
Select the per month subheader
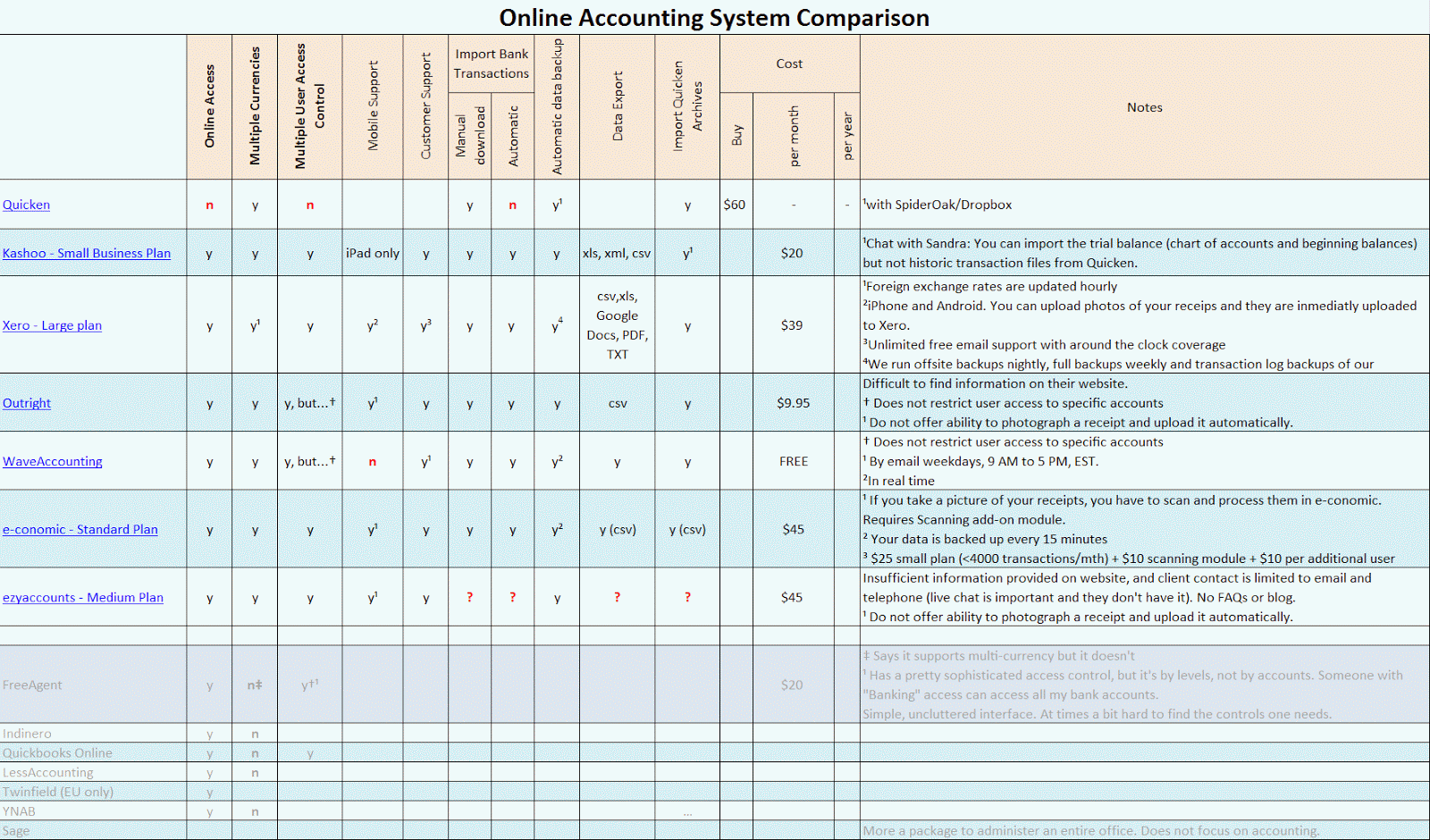(794, 136)
